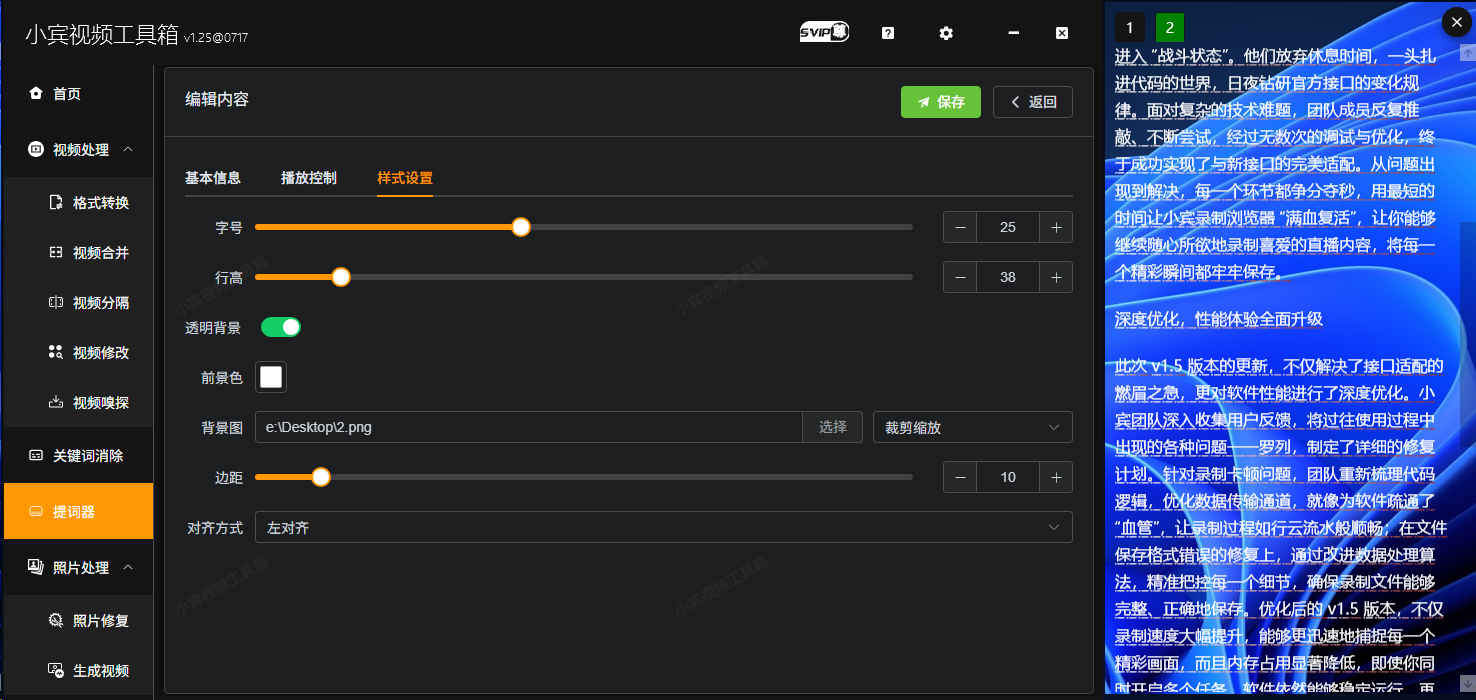Click the help question mark icon
This screenshot has height=700, width=1476.
click(x=888, y=33)
